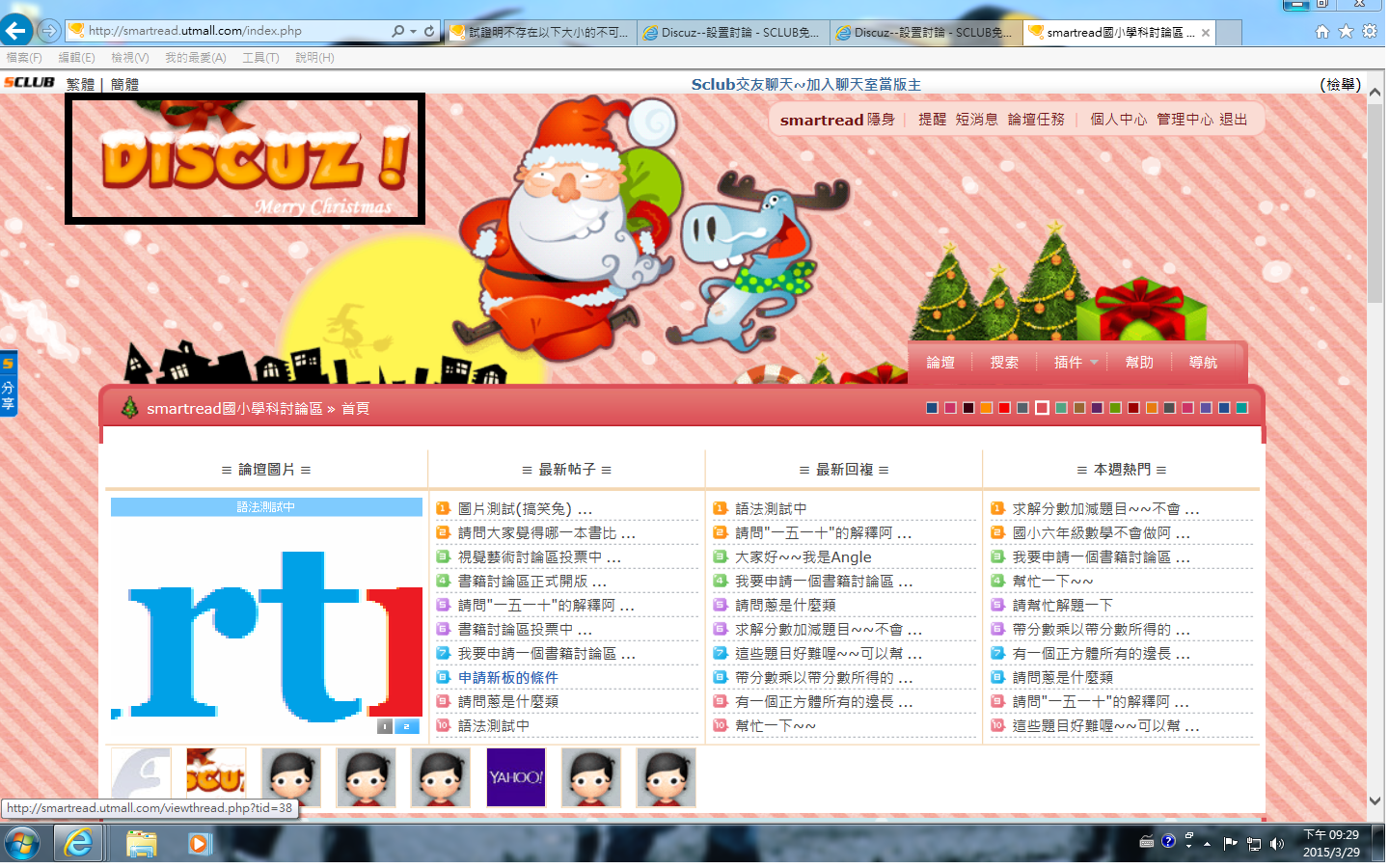The height and width of the screenshot is (868, 1389).
Task: Click the (檢舉) report link
Action: (x=1340, y=84)
